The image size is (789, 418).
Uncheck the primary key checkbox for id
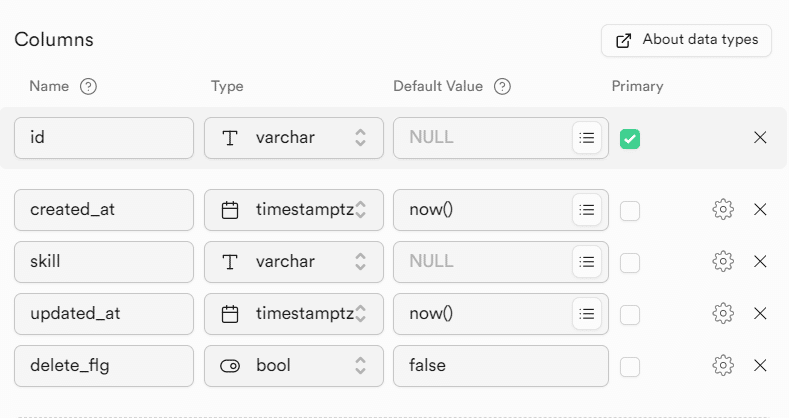pos(630,138)
